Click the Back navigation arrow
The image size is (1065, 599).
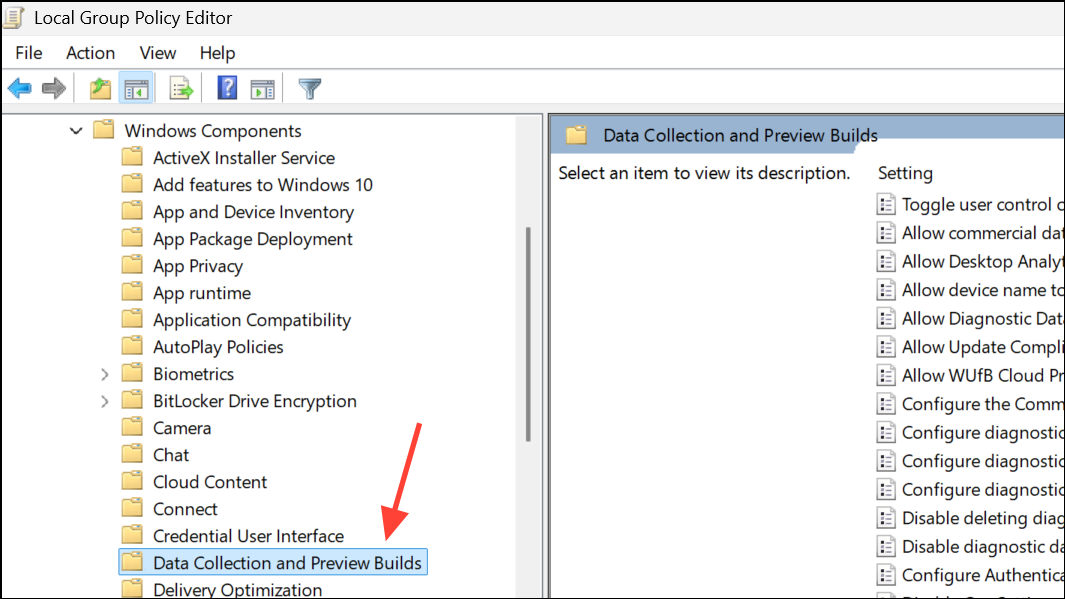pyautogui.click(x=19, y=88)
